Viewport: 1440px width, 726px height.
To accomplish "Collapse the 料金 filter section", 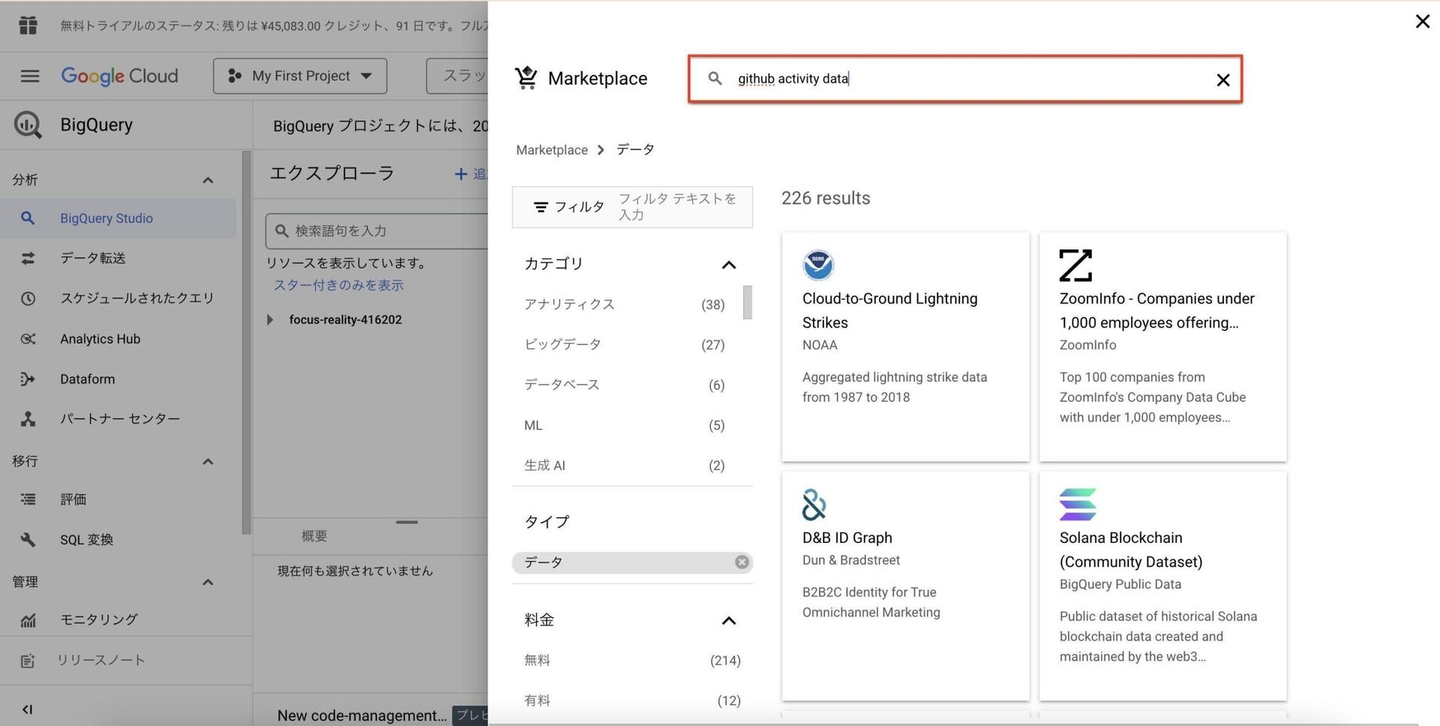I will click(728, 620).
